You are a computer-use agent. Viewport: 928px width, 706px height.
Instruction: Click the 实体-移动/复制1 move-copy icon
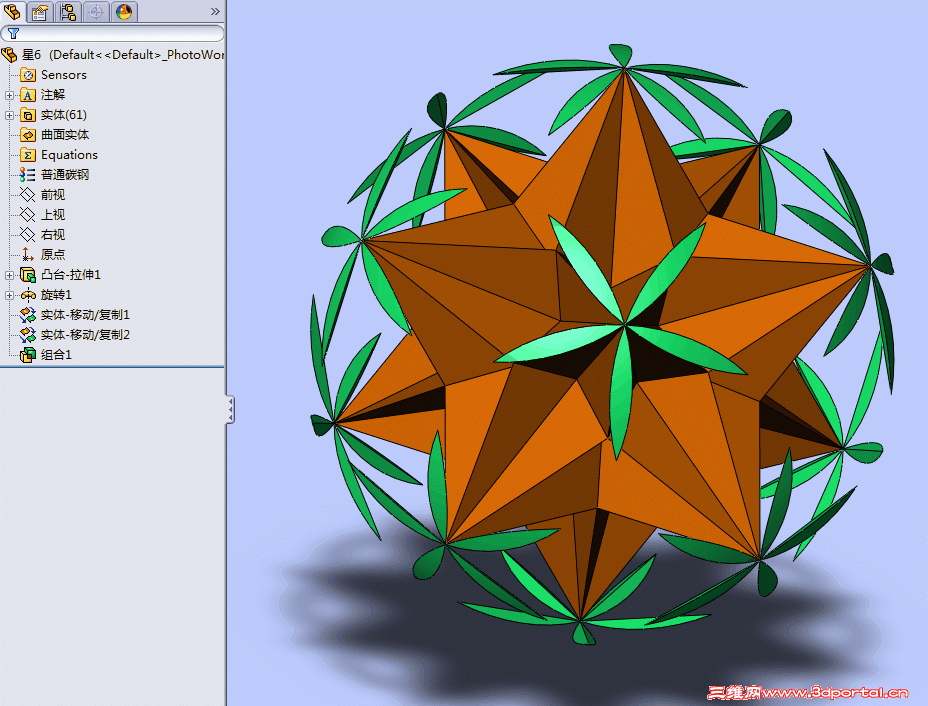[x=28, y=315]
